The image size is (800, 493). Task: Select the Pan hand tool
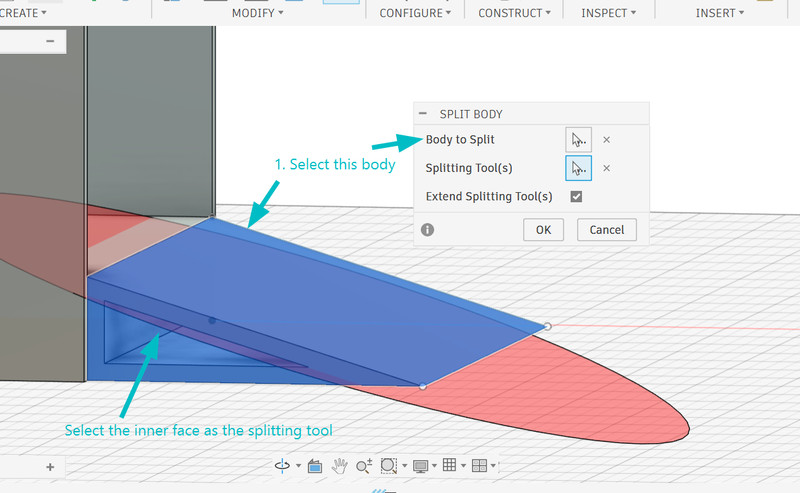(339, 465)
